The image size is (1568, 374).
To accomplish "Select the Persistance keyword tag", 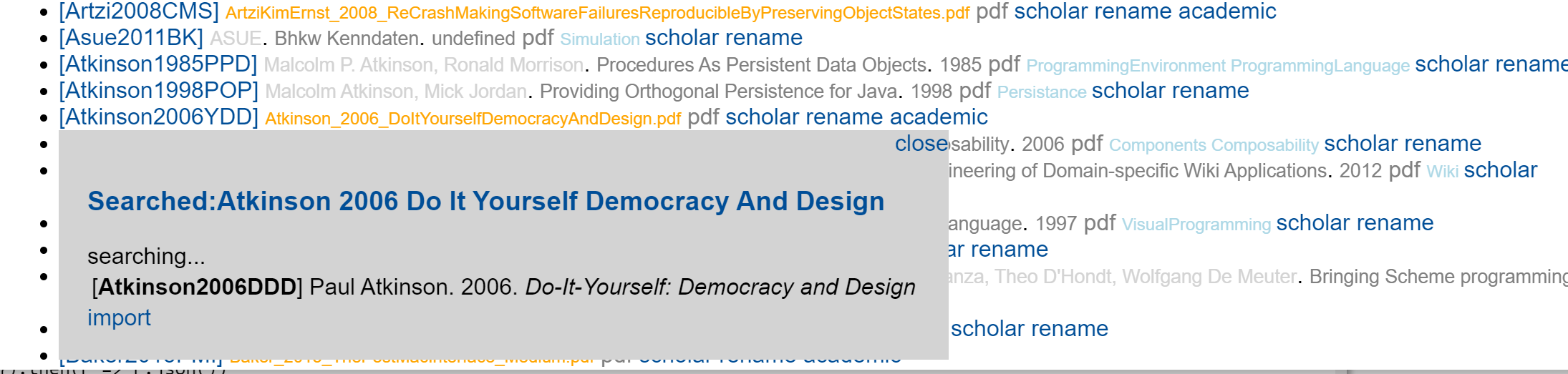I will coord(1041,92).
